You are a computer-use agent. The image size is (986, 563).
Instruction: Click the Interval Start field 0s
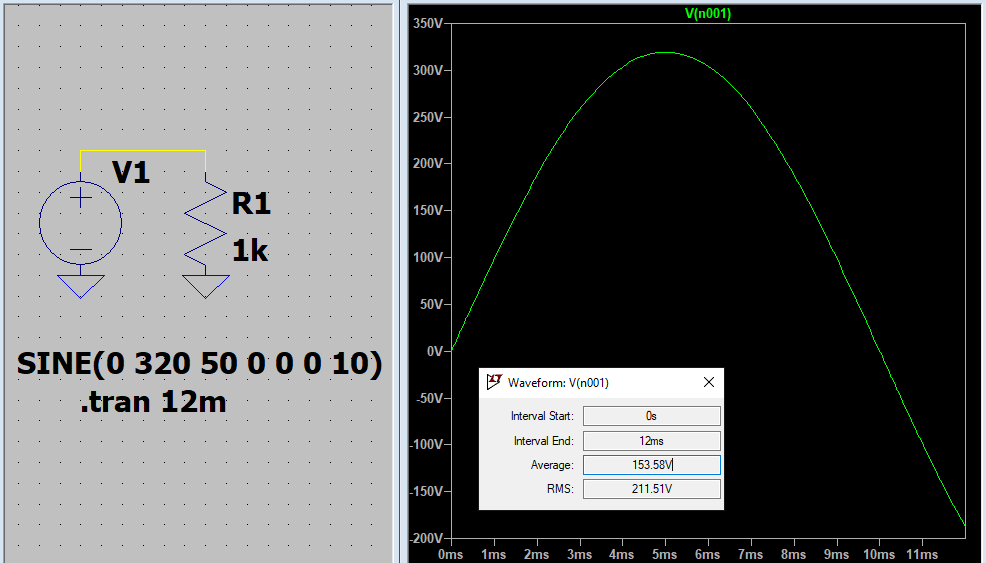click(x=651, y=416)
